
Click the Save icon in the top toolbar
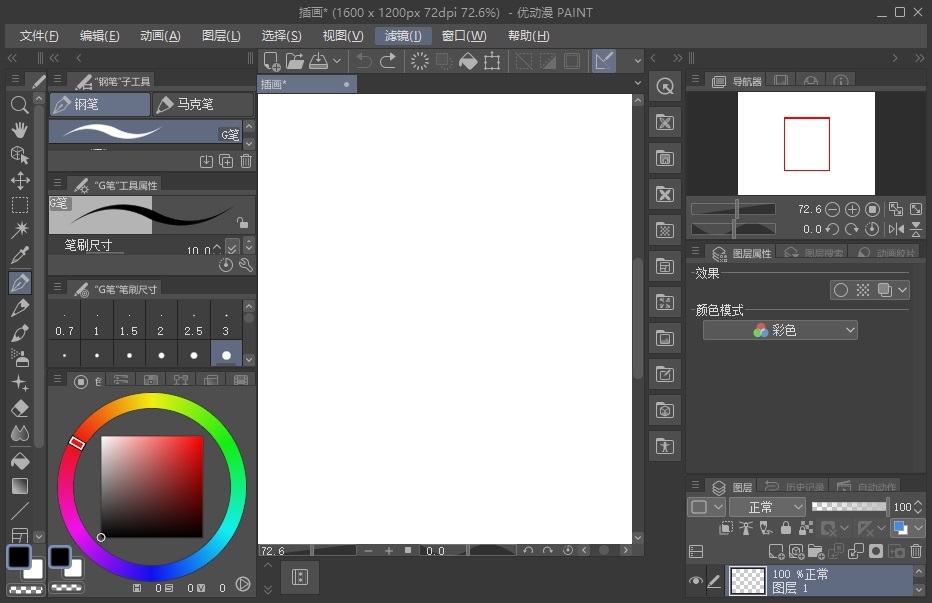(320, 61)
